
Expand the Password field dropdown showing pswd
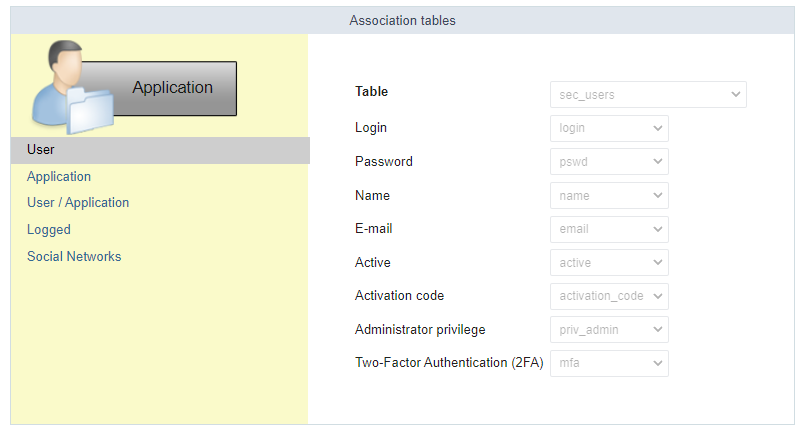(608, 162)
